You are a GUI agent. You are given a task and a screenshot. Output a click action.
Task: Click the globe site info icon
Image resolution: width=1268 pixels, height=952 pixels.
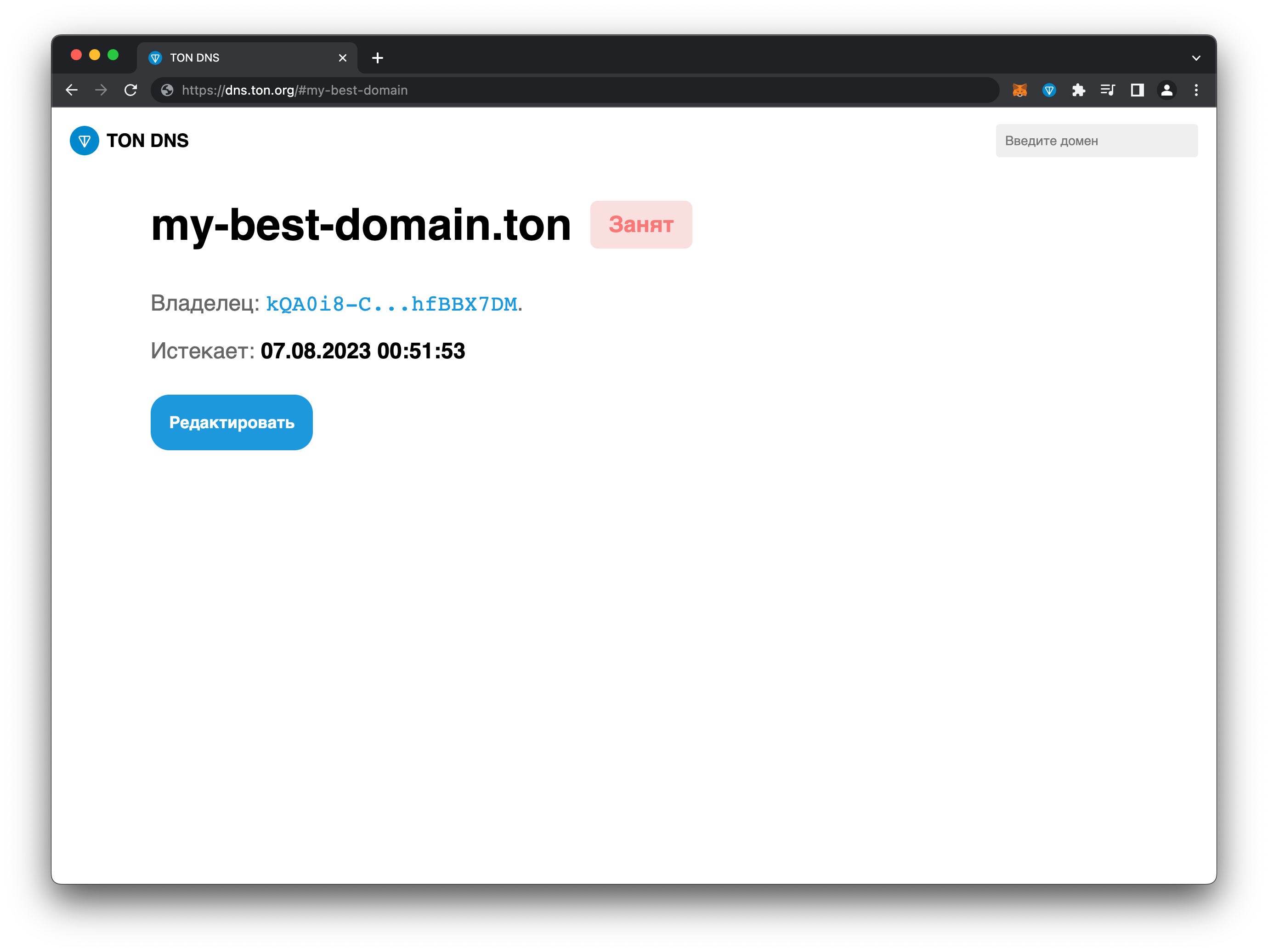(167, 90)
